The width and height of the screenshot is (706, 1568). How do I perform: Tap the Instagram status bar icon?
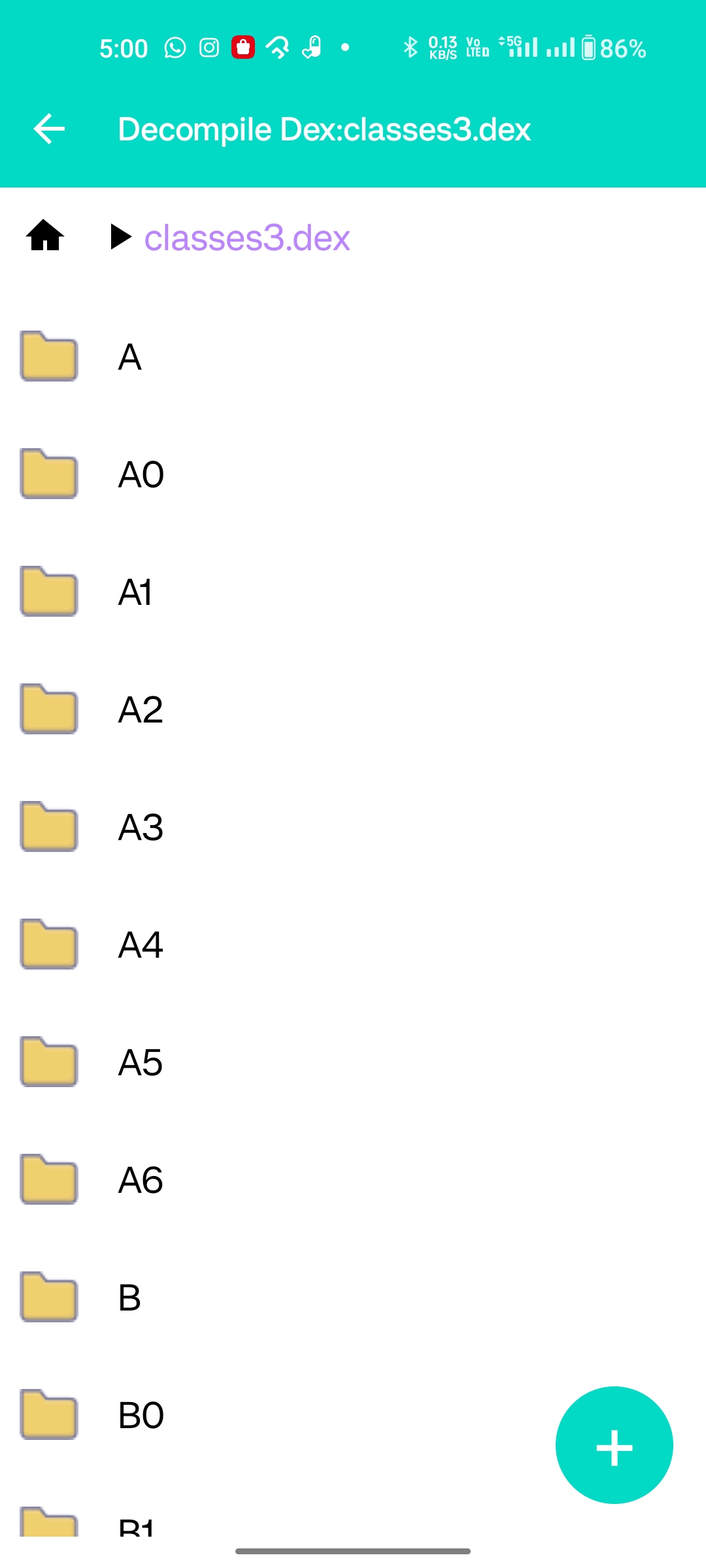pyautogui.click(x=209, y=48)
